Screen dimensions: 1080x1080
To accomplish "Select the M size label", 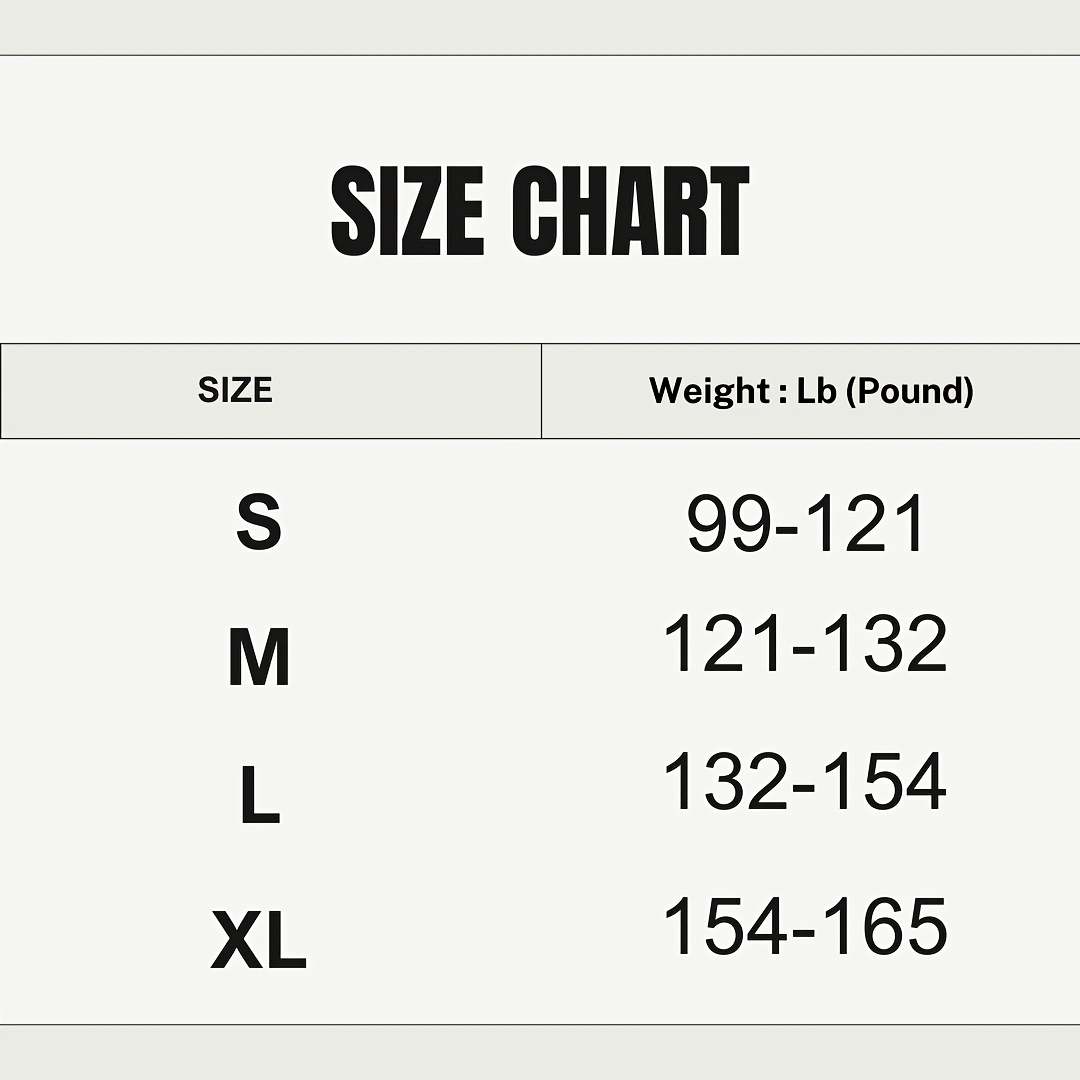I will pyautogui.click(x=259, y=657).
